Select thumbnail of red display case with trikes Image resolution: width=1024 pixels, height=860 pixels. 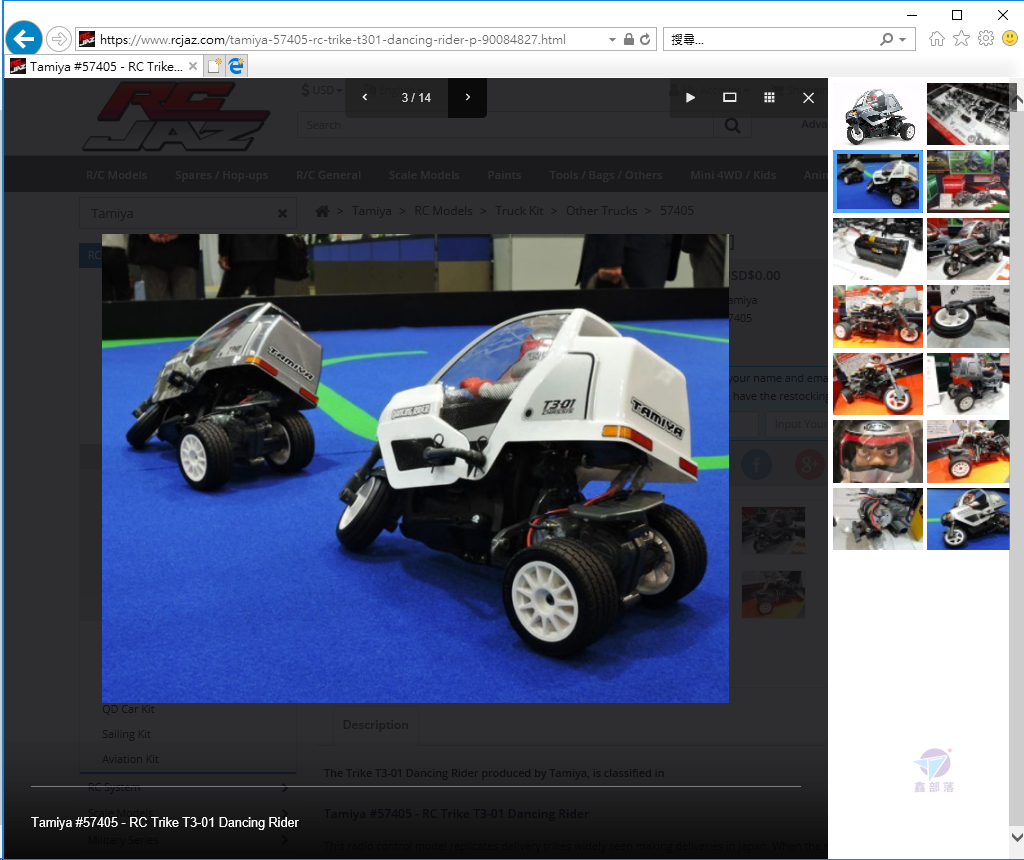coord(968,182)
